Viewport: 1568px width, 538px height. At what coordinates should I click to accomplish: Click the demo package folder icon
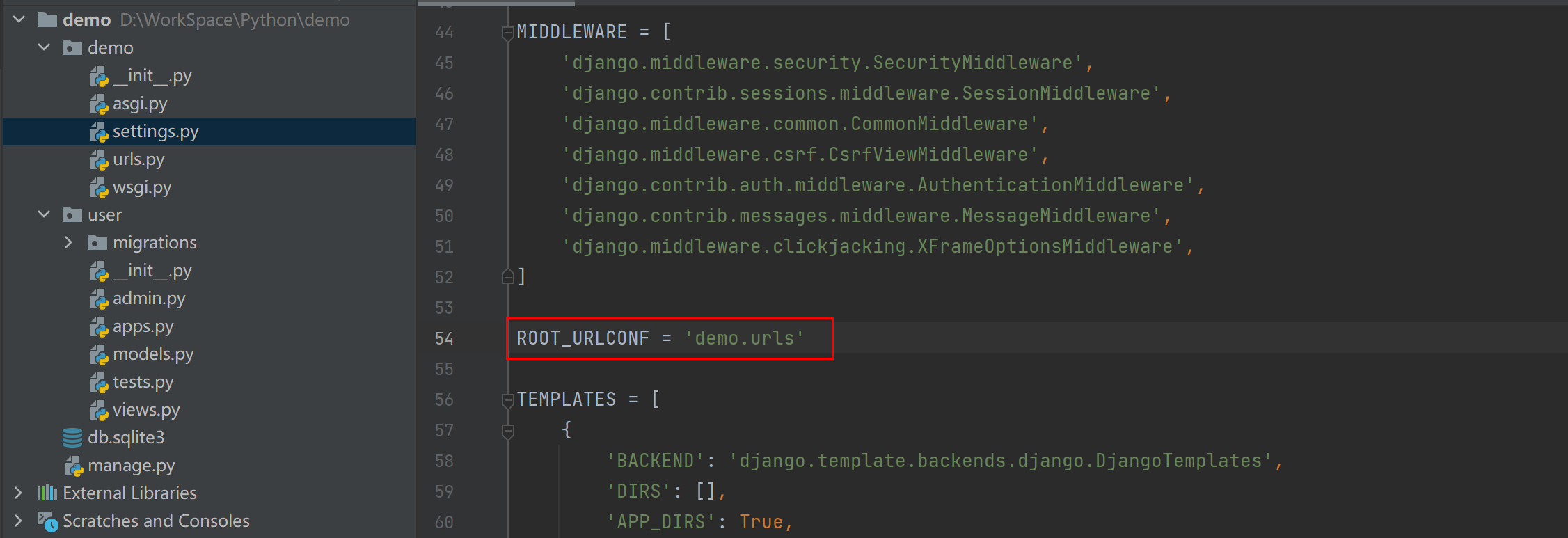(72, 47)
